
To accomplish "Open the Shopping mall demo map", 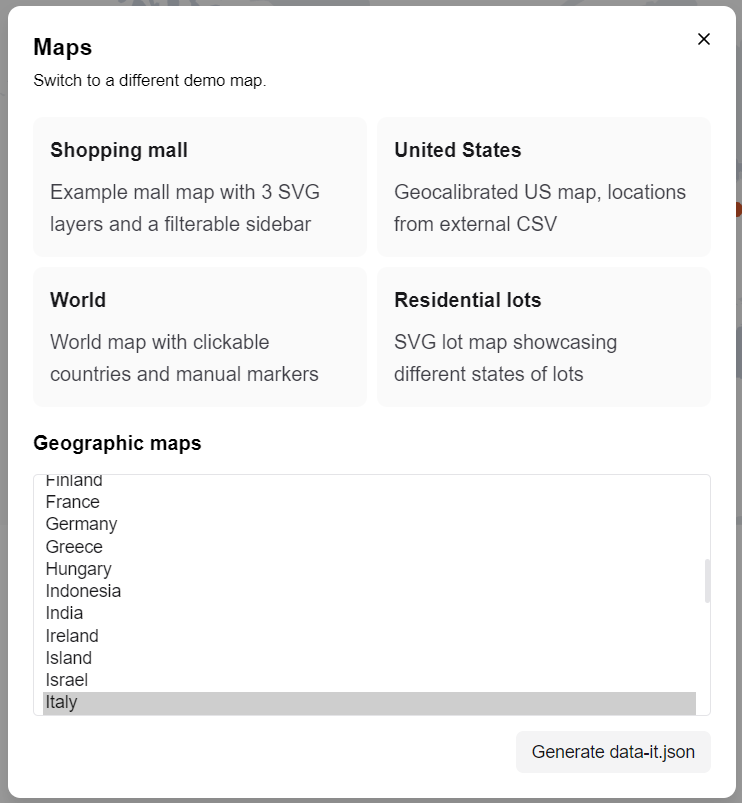I will [x=200, y=185].
